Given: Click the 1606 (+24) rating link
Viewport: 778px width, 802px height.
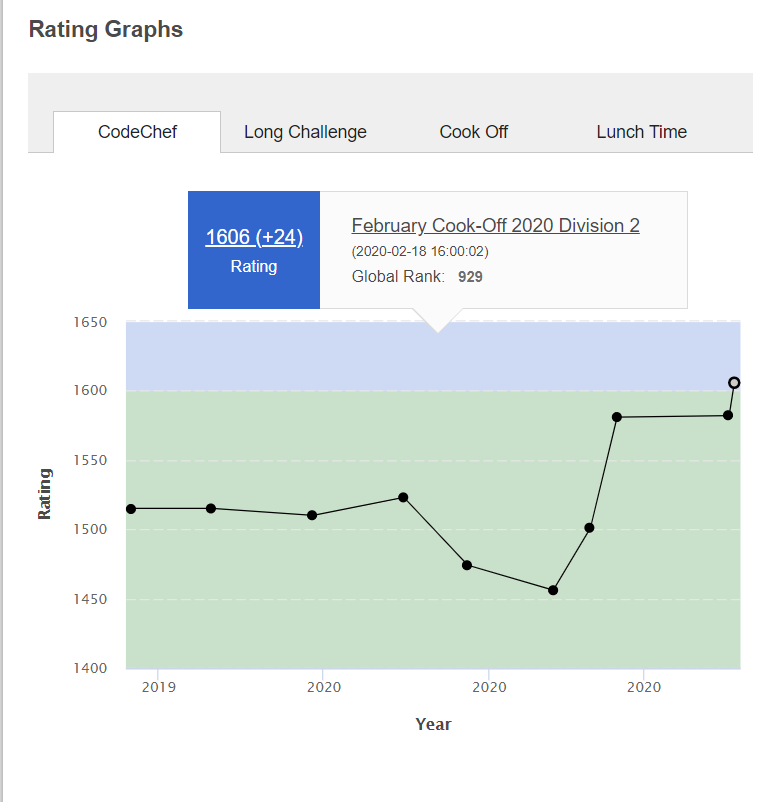Looking at the screenshot, I should tap(254, 237).
